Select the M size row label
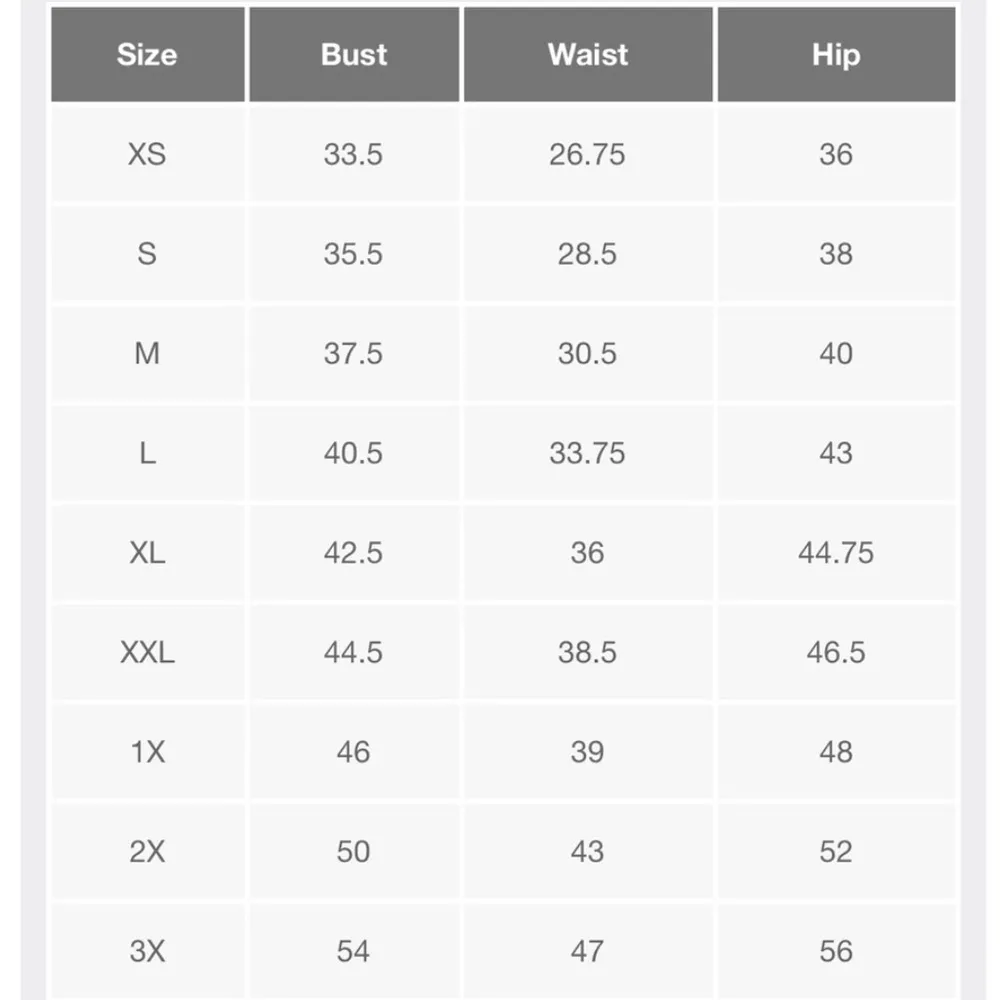Screen dimensions: 1000x1000 [x=147, y=353]
